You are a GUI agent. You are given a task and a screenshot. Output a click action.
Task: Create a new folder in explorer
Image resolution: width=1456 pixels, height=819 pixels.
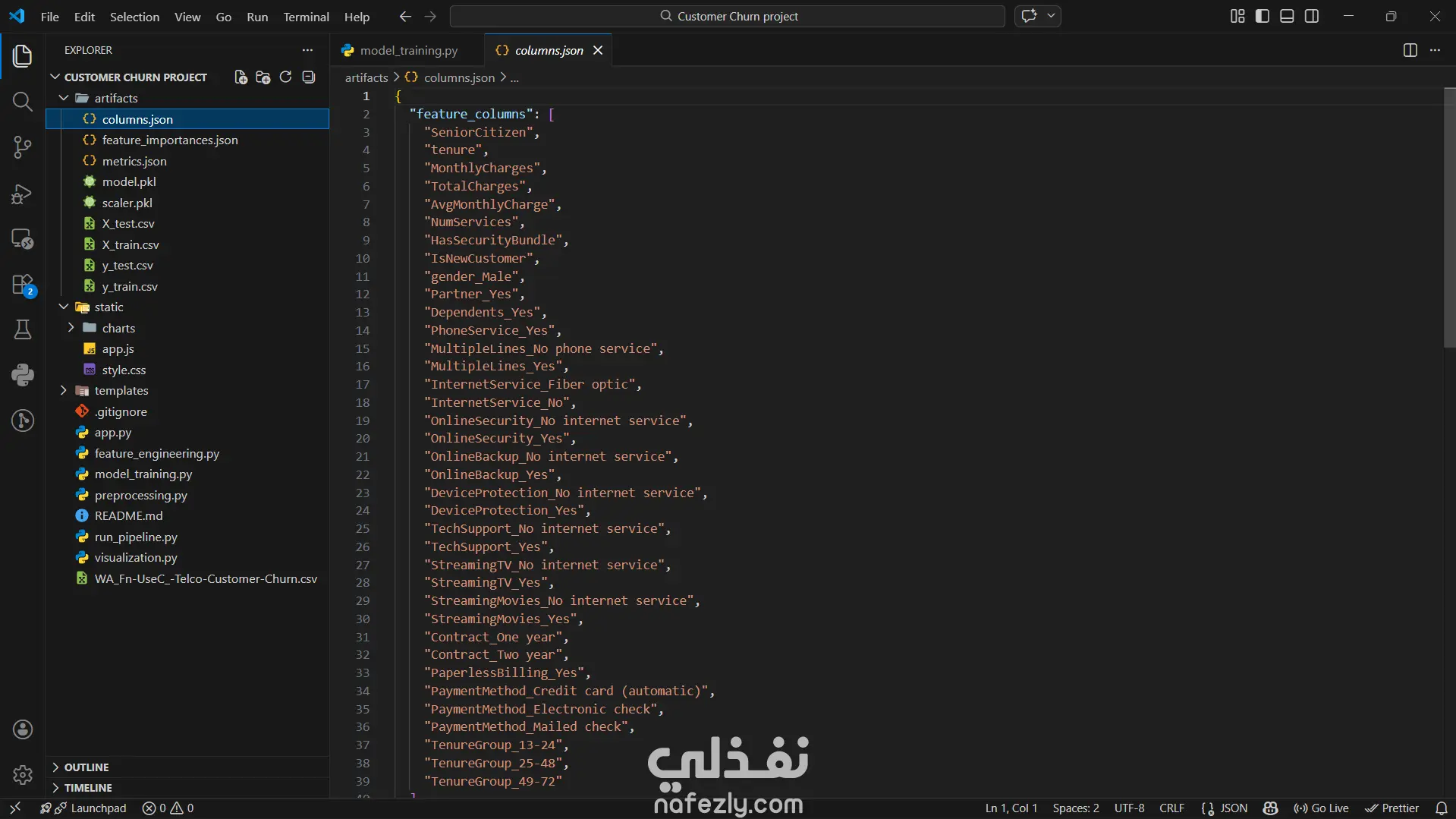tap(263, 77)
